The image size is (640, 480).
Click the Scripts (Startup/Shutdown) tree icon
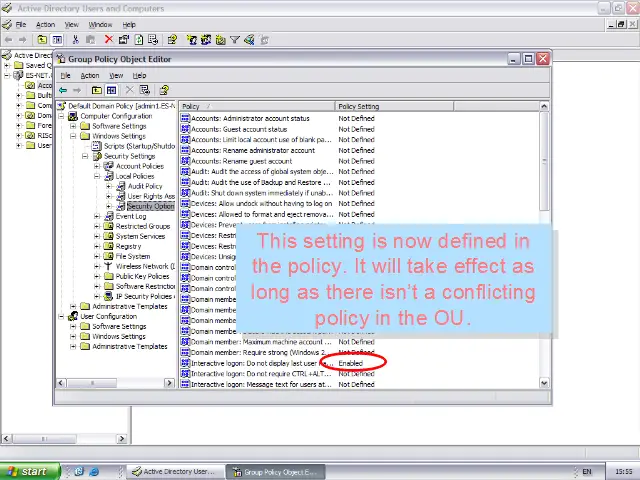point(97,146)
